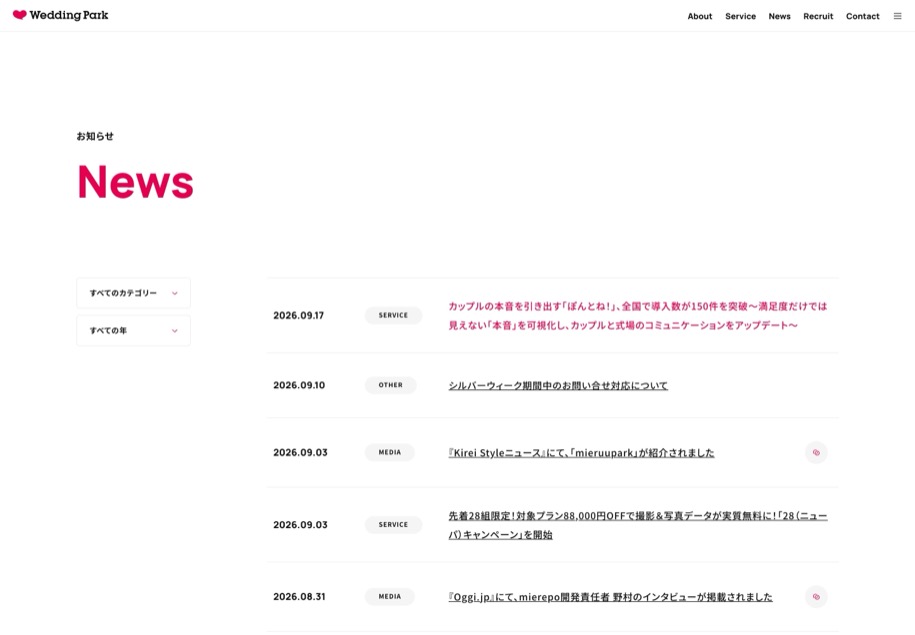915x635 pixels.
Task: Click the date 2026.09.17
Action: click(298, 315)
